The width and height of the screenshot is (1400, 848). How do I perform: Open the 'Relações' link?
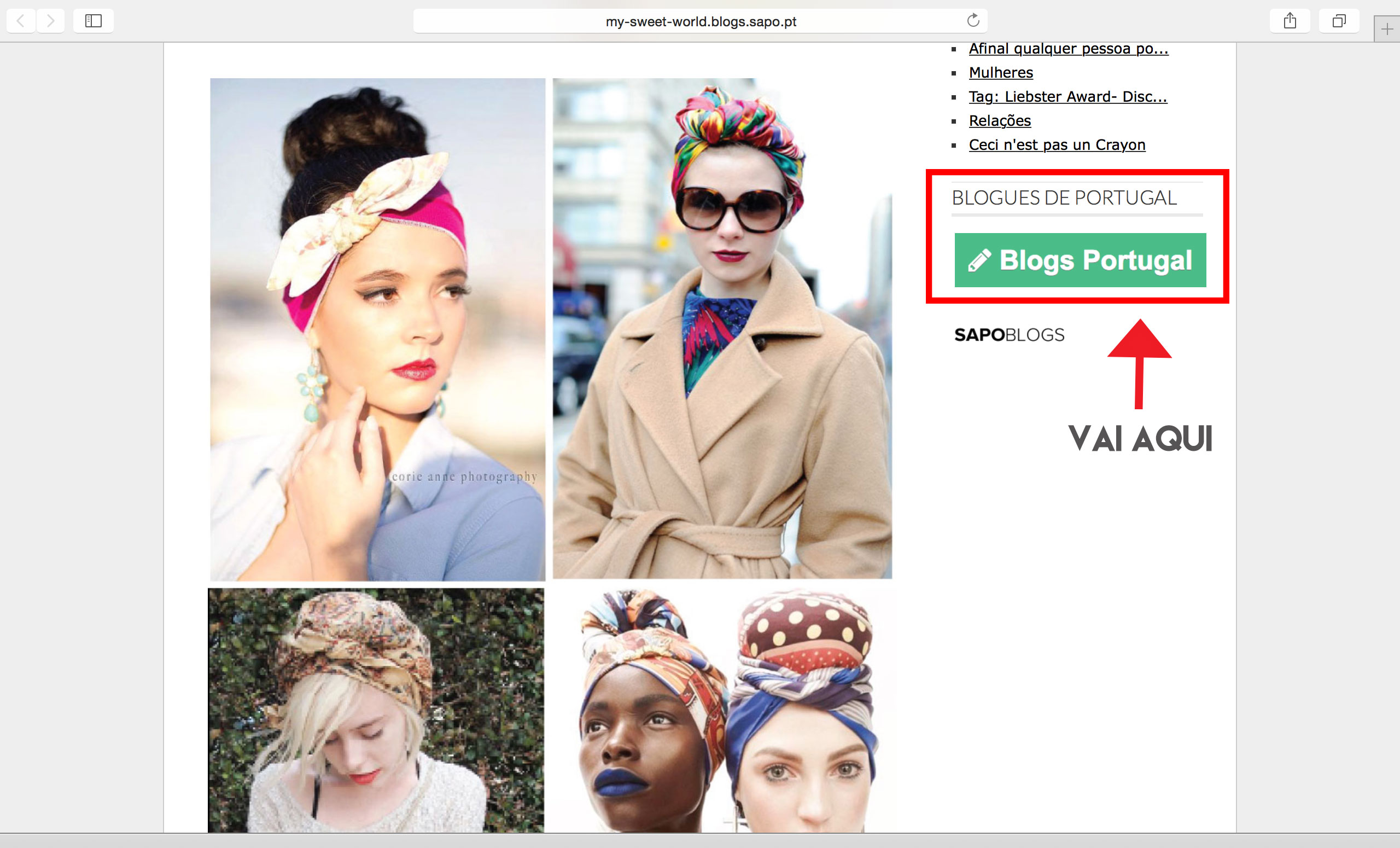click(x=1000, y=120)
